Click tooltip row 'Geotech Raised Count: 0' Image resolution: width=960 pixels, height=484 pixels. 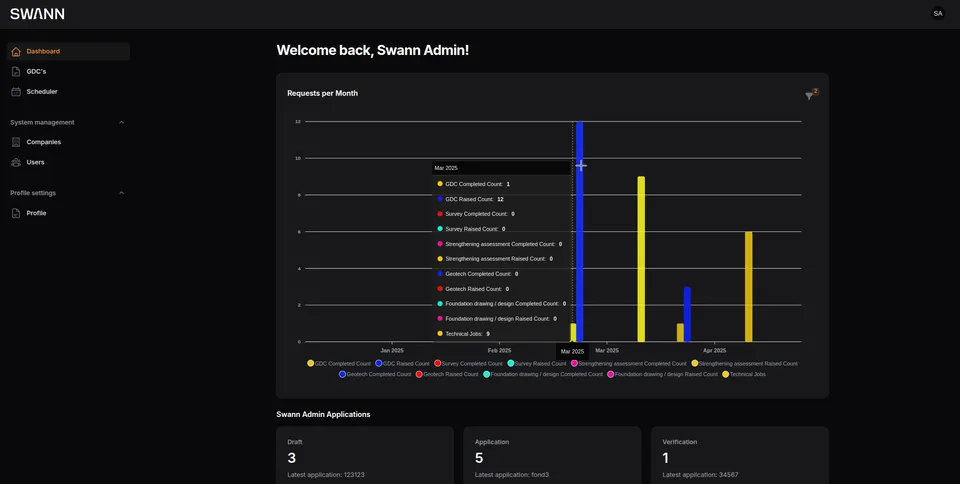(x=473, y=289)
